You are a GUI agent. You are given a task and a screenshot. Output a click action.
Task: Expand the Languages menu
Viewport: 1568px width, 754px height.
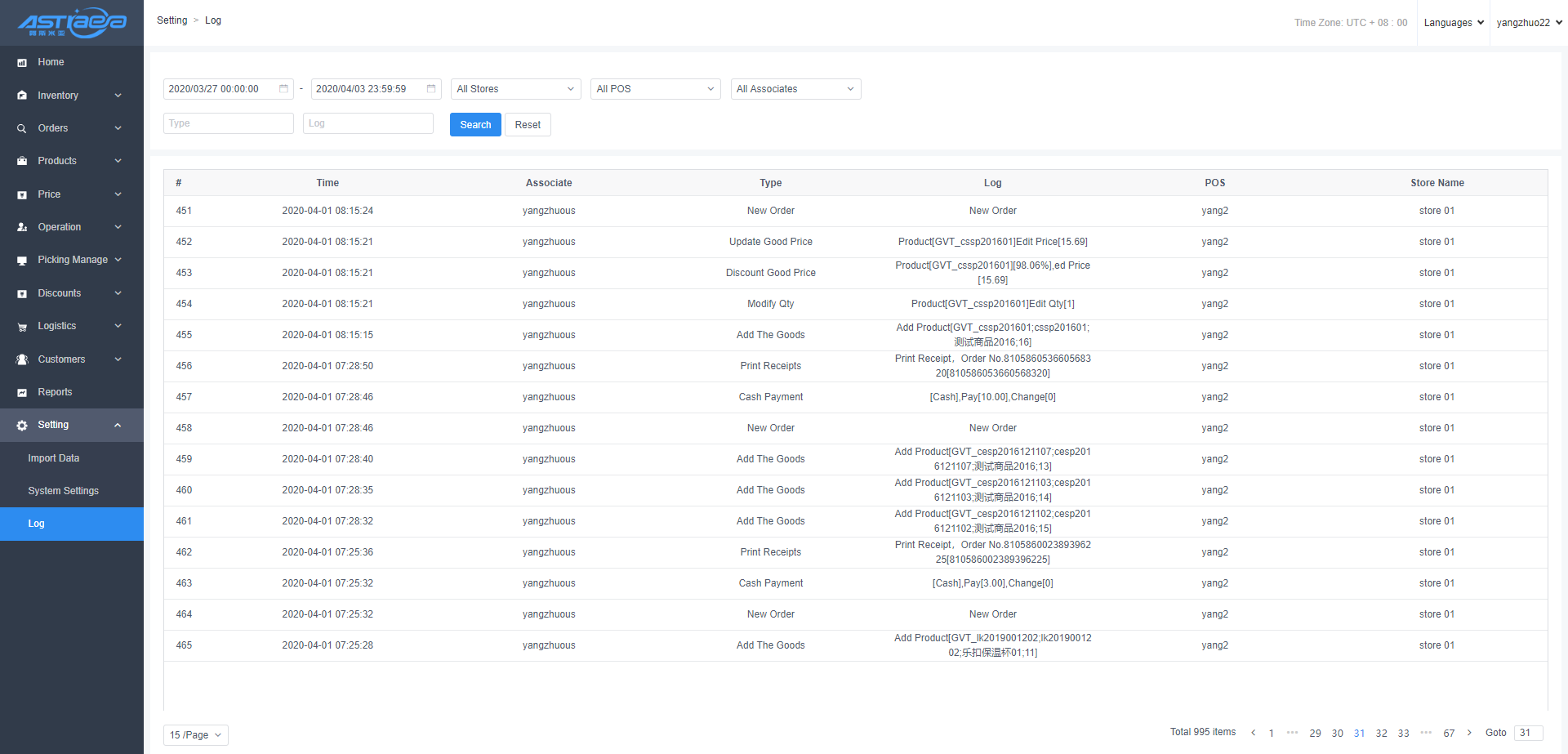(x=1453, y=23)
